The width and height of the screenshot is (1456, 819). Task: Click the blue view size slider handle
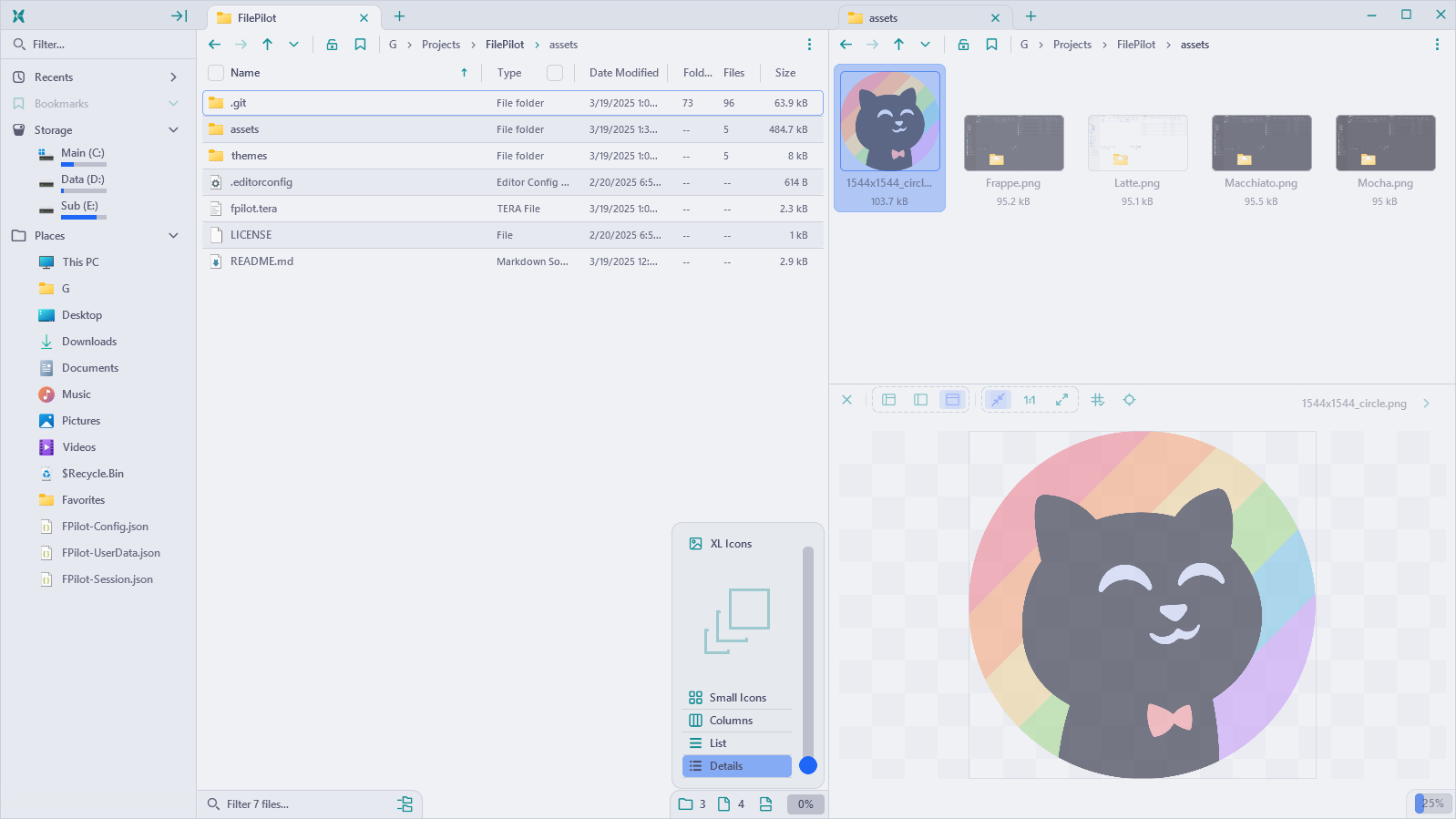click(x=808, y=765)
